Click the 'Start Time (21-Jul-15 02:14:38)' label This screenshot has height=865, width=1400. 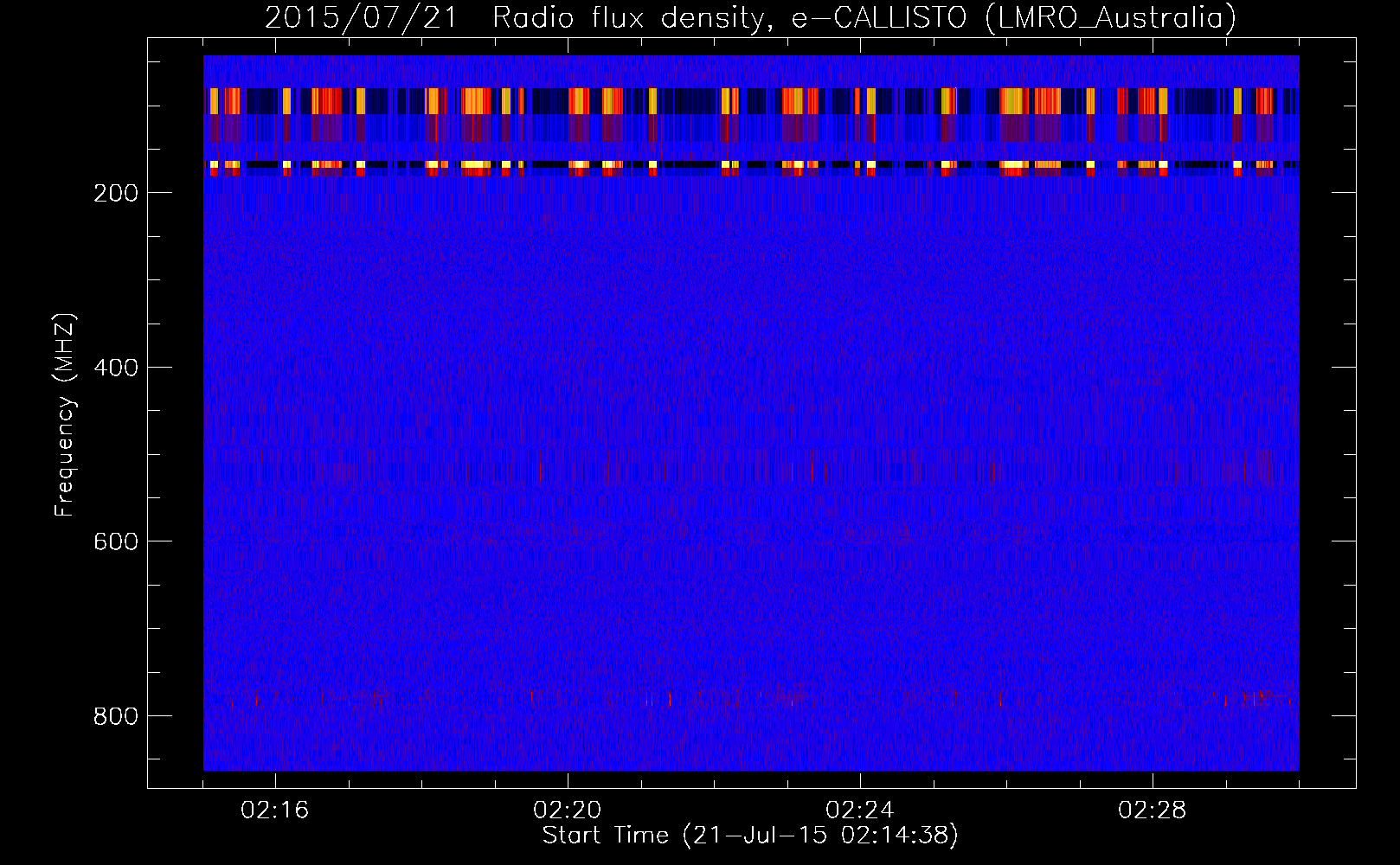click(750, 836)
